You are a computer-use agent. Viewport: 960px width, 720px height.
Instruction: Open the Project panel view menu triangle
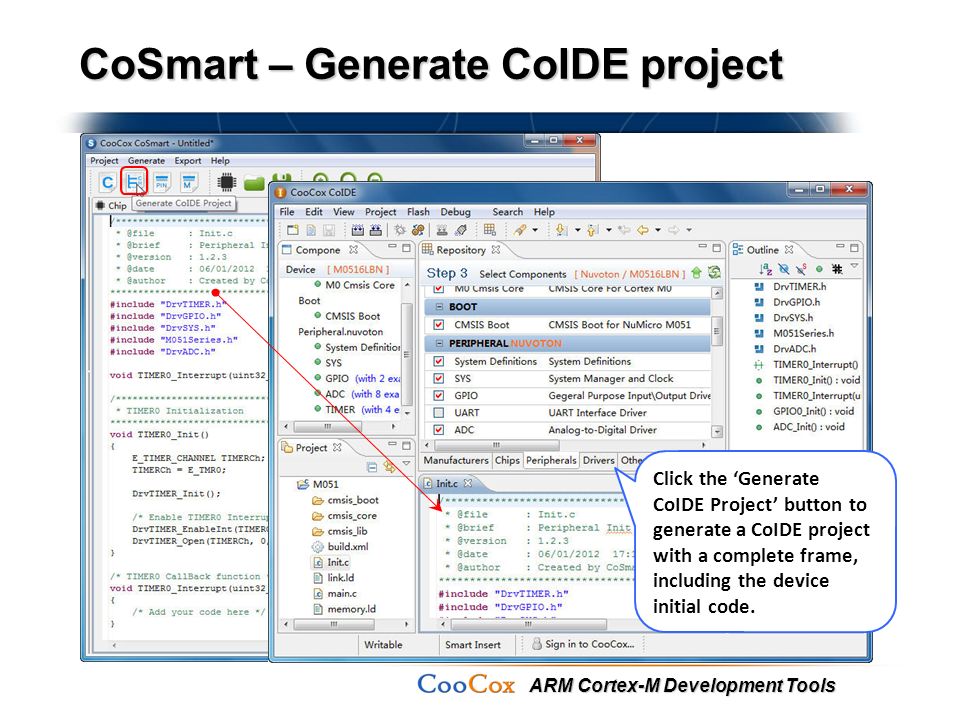point(406,464)
